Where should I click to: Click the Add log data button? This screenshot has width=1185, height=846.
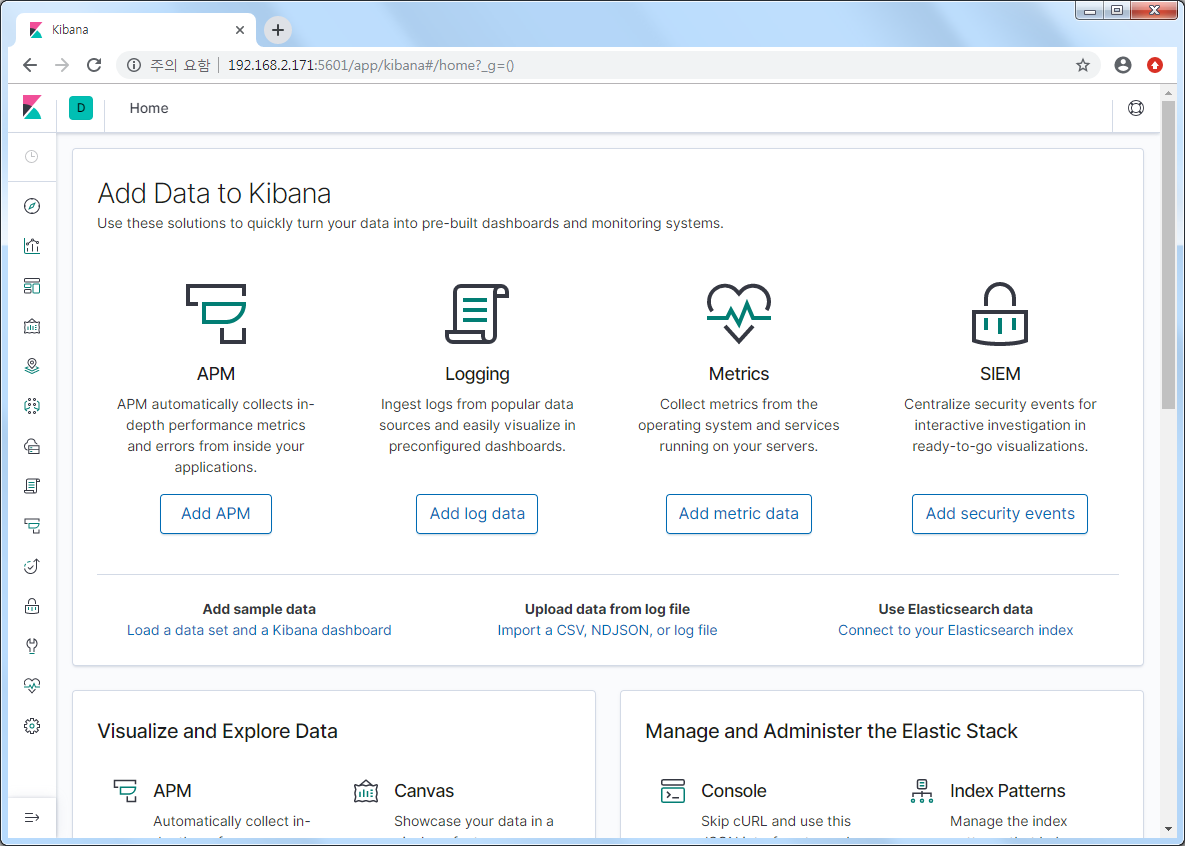477,514
